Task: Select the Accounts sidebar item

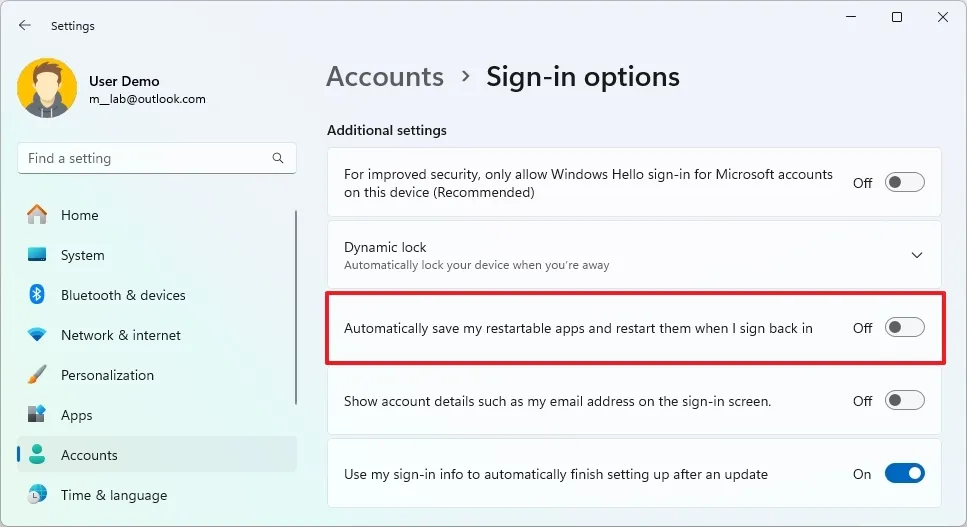Action: [x=157, y=455]
